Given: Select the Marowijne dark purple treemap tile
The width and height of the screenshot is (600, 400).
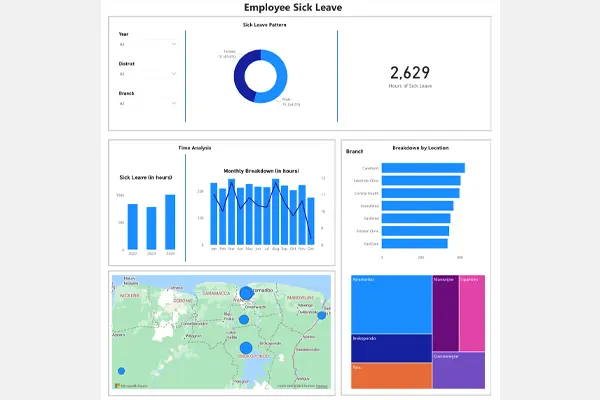Looking at the screenshot, I should (446, 313).
